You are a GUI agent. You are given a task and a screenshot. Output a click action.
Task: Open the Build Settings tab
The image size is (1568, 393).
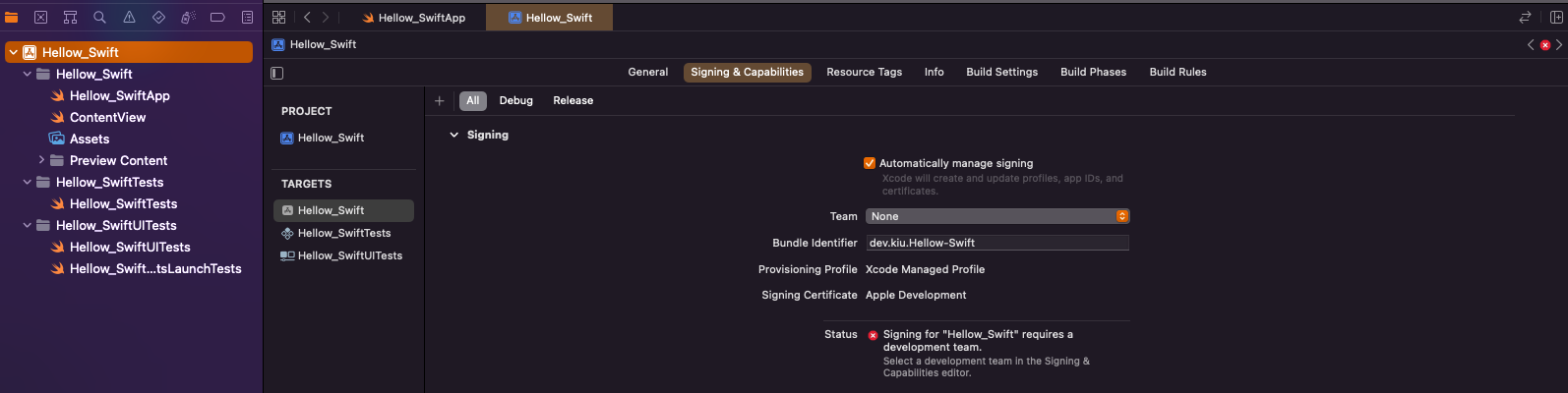(1002, 72)
